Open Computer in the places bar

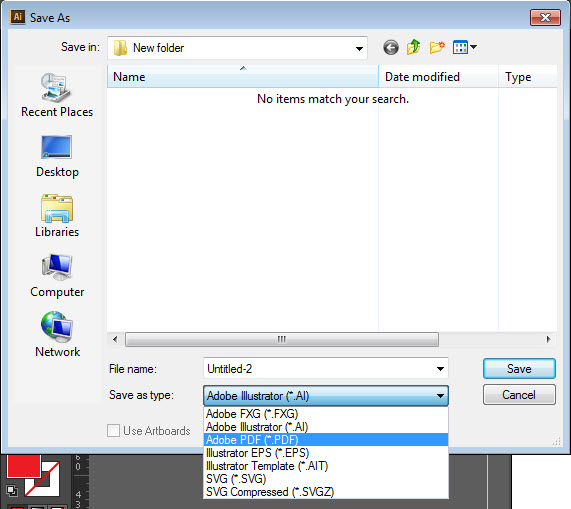(57, 276)
